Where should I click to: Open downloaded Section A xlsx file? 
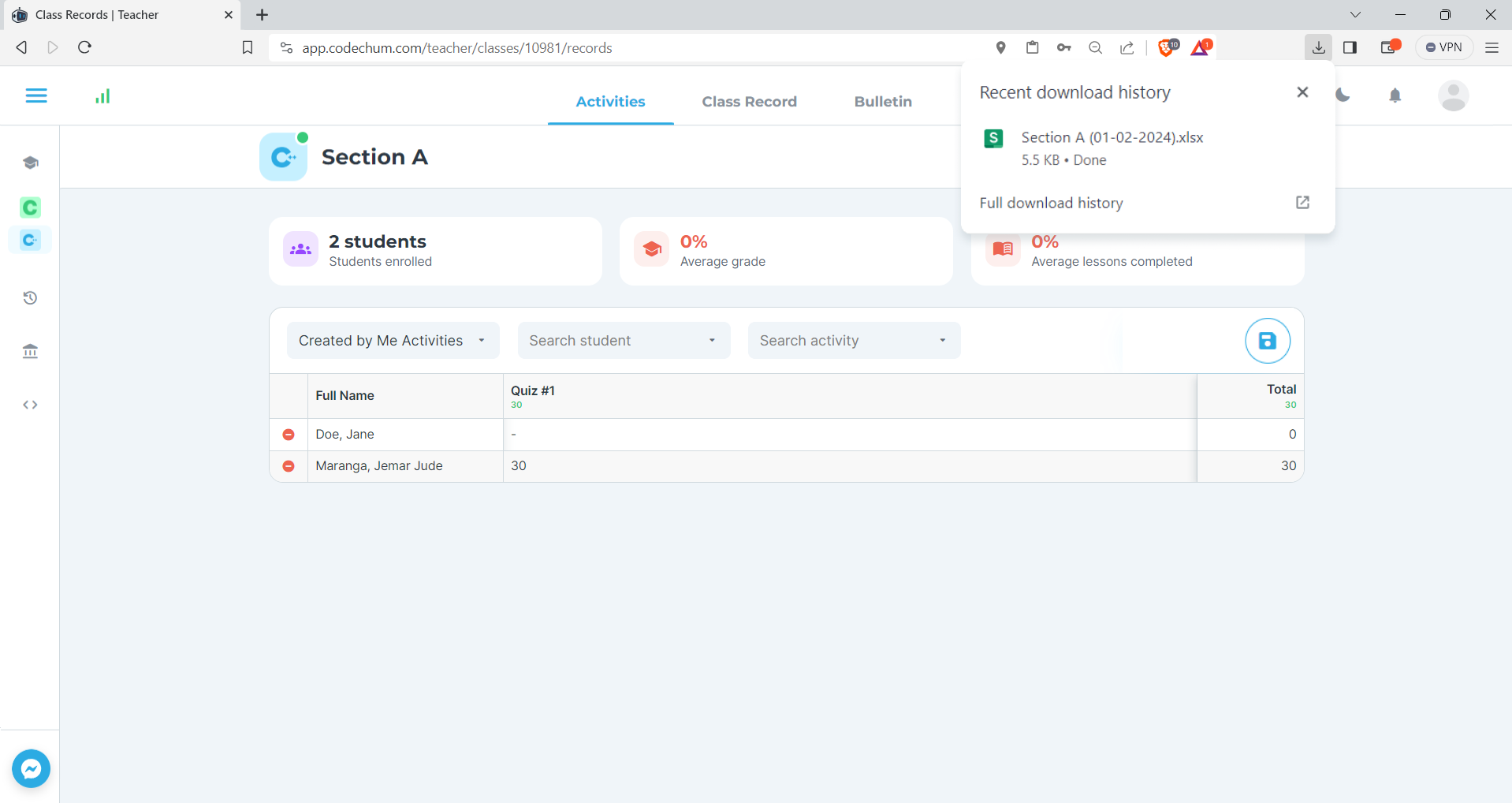point(1112,138)
